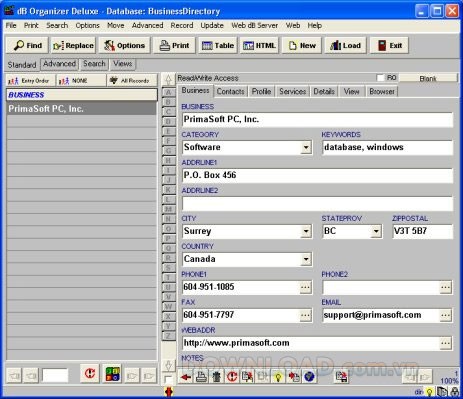Click the Exit toolbar button
This screenshot has width=463, height=399.
[x=389, y=45]
